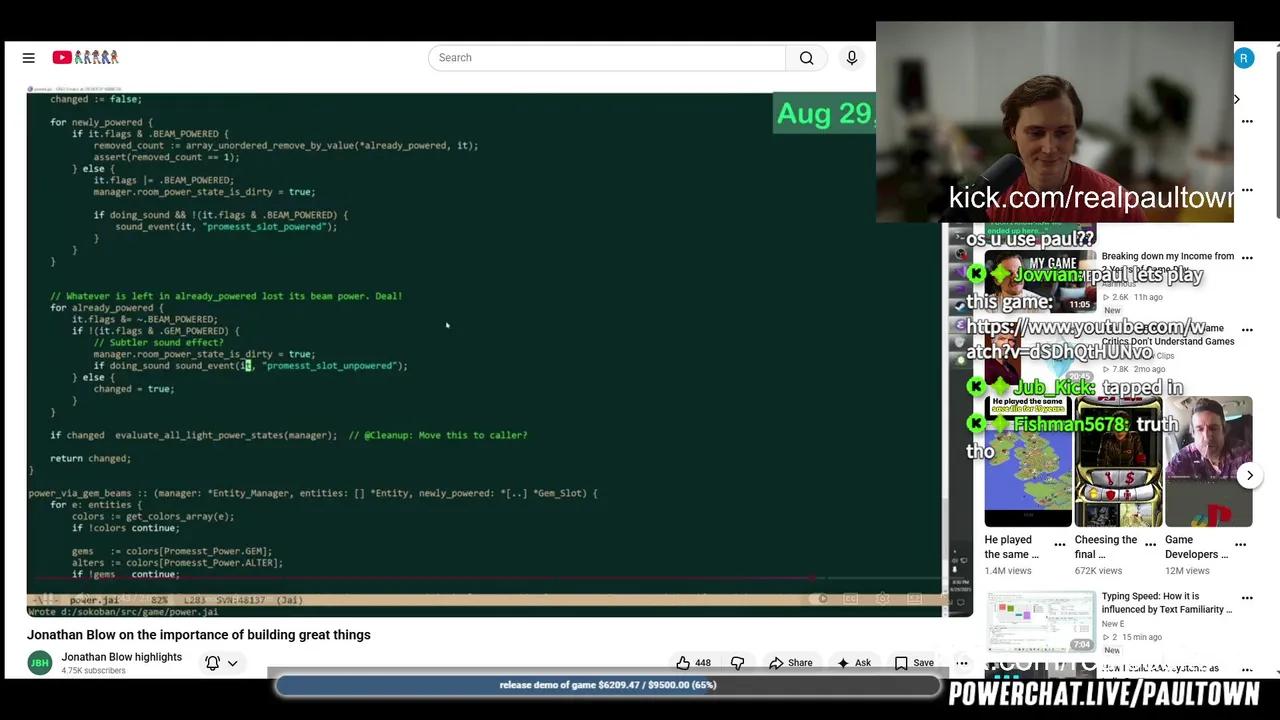
Task: Open options for He played the same short
Action: [x=1060, y=545]
